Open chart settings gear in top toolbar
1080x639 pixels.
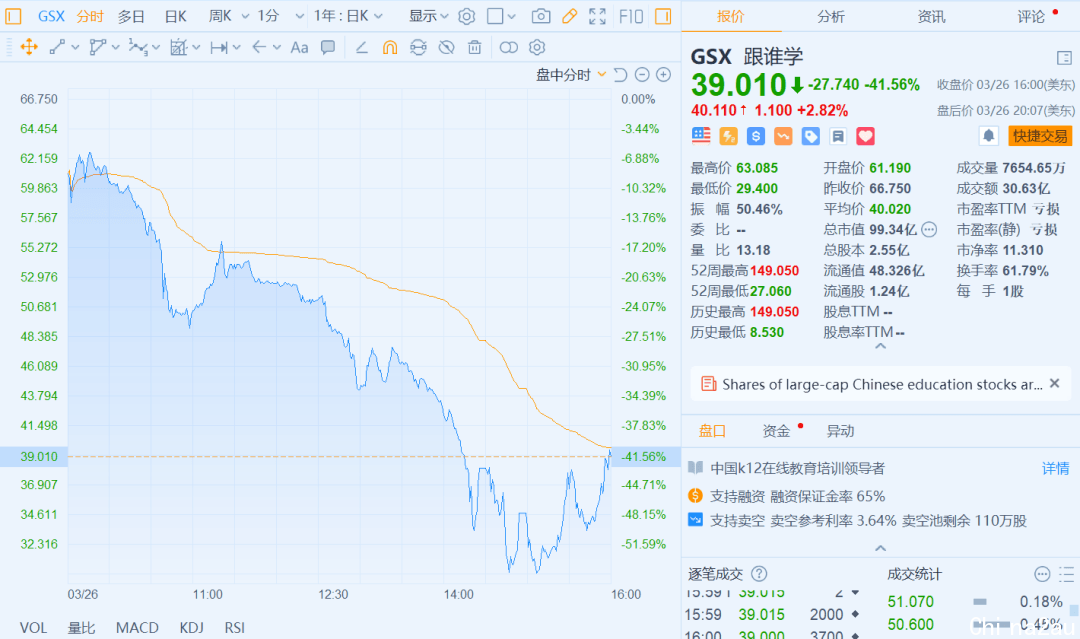pyautogui.click(x=466, y=16)
